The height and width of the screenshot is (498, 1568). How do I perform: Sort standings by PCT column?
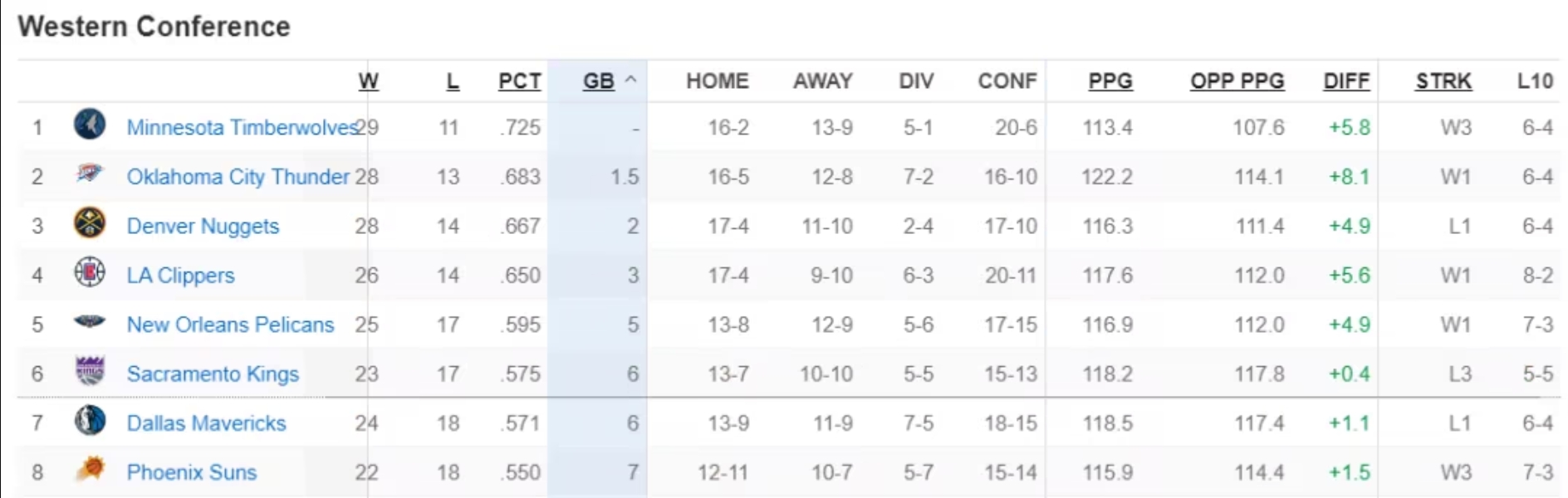(x=519, y=81)
